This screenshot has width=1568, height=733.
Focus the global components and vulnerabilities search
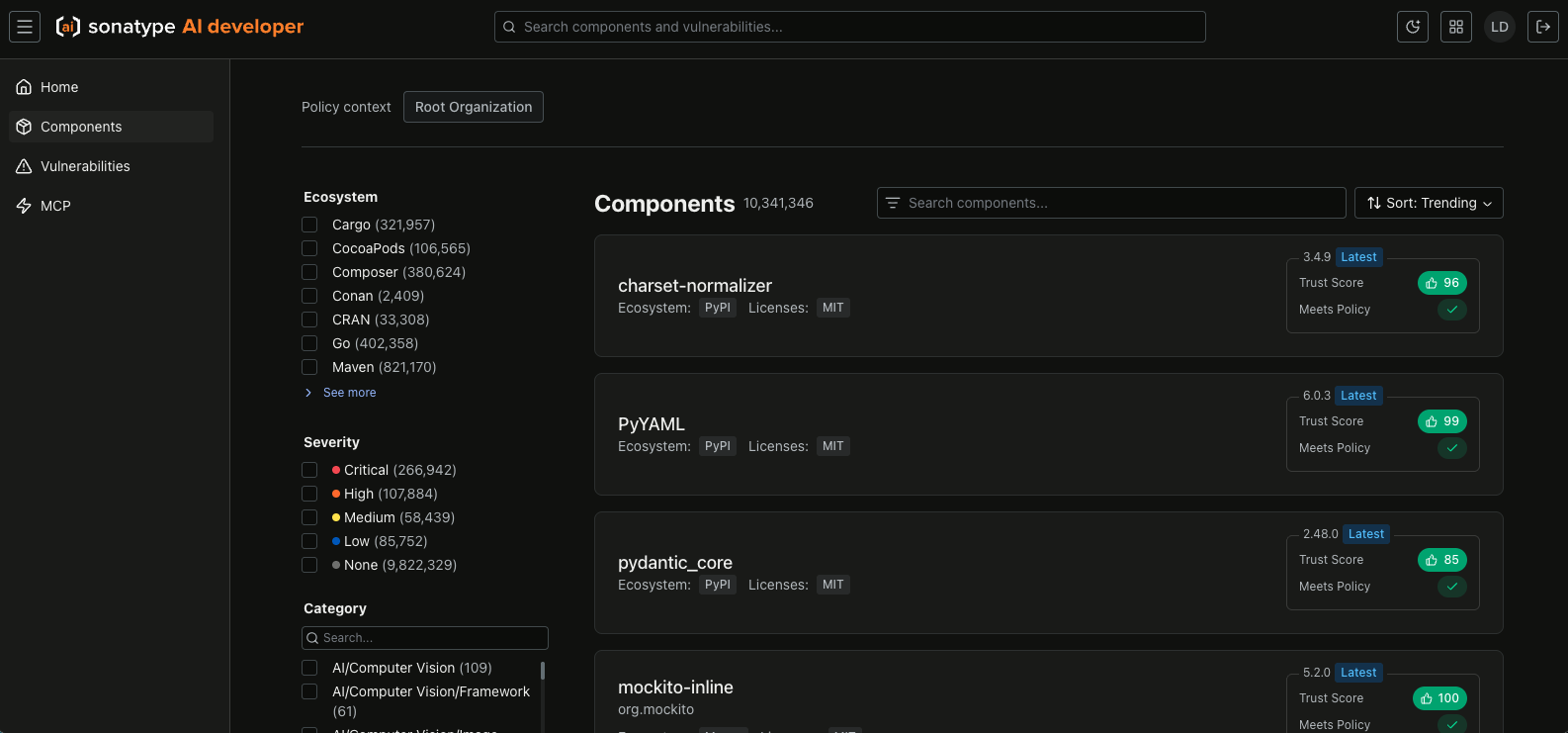(850, 27)
